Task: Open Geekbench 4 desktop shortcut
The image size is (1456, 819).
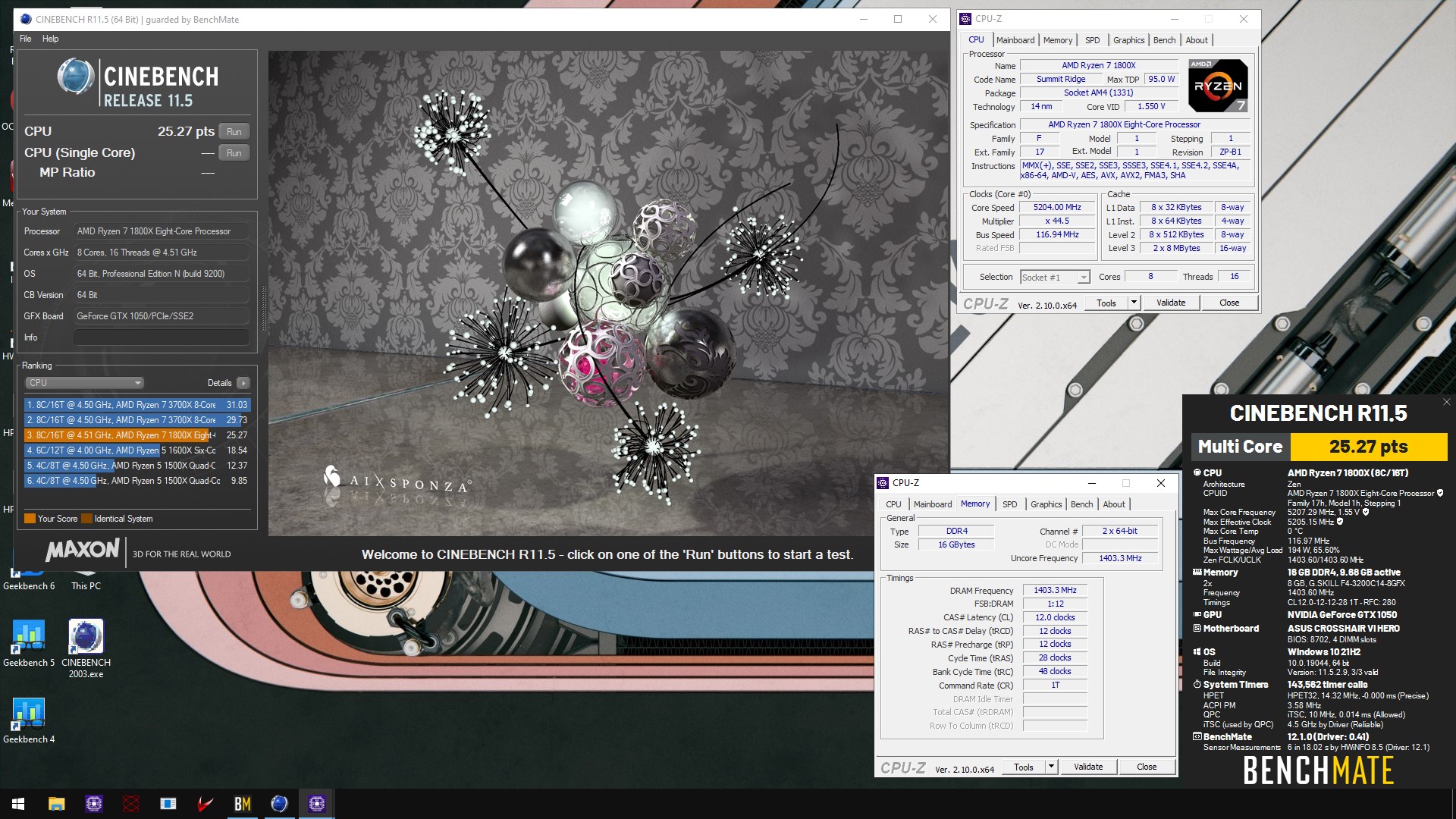Action: [x=29, y=720]
